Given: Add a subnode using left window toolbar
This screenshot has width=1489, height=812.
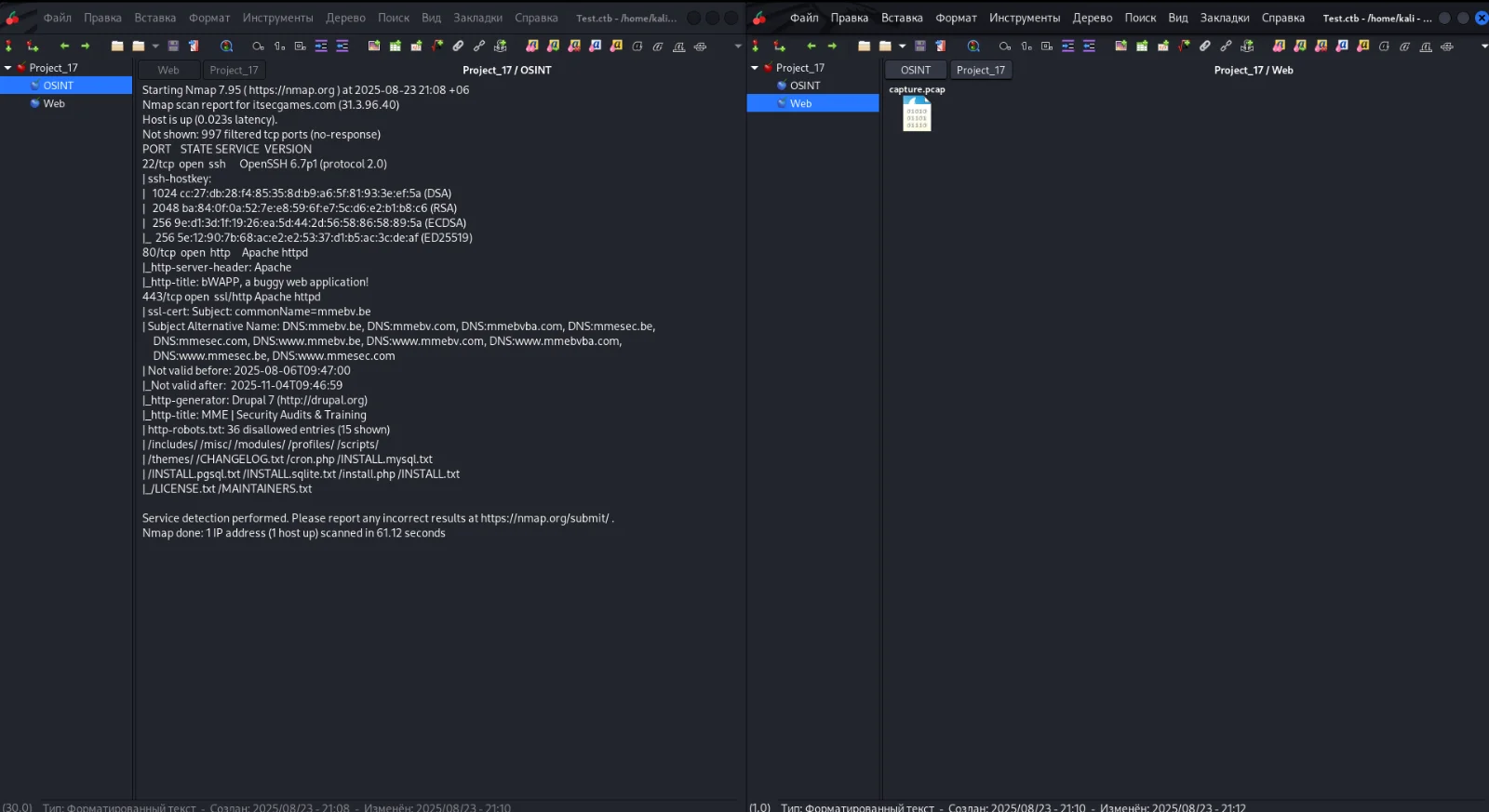Looking at the screenshot, I should tap(33, 46).
